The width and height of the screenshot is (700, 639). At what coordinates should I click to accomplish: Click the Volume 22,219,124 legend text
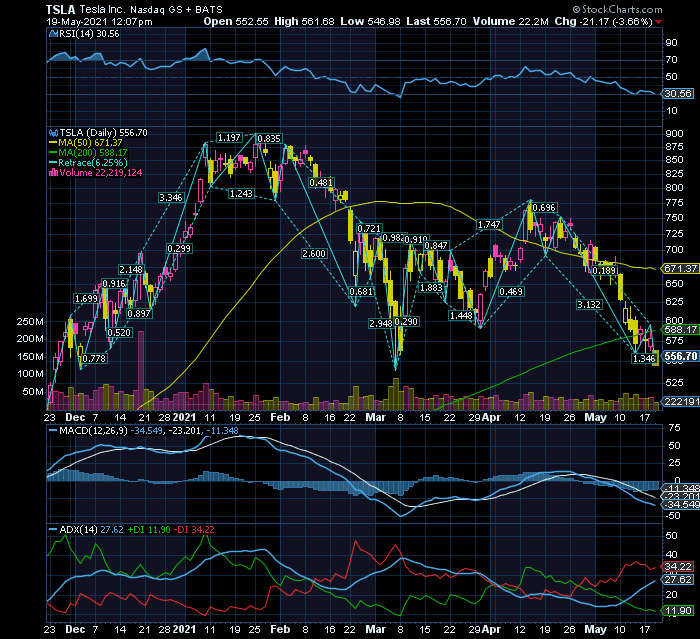101,173
